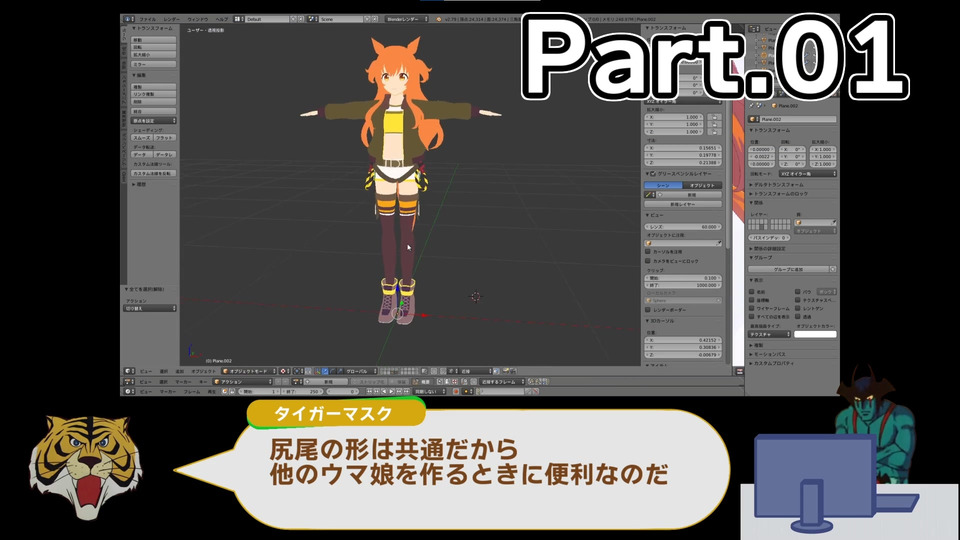Open the 同期しない sync dropdown
This screenshot has height=540, width=960.
coord(429,391)
